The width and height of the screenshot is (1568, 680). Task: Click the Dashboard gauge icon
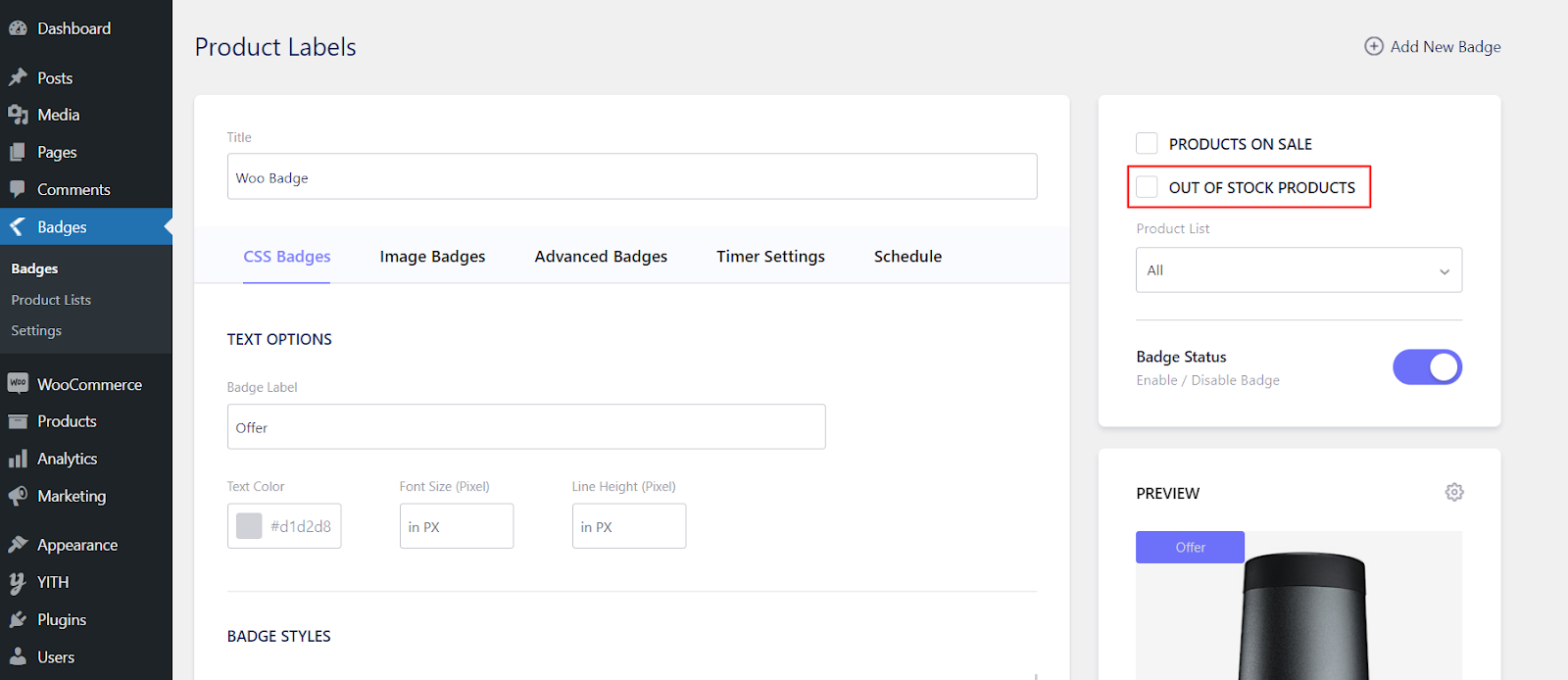point(18,28)
